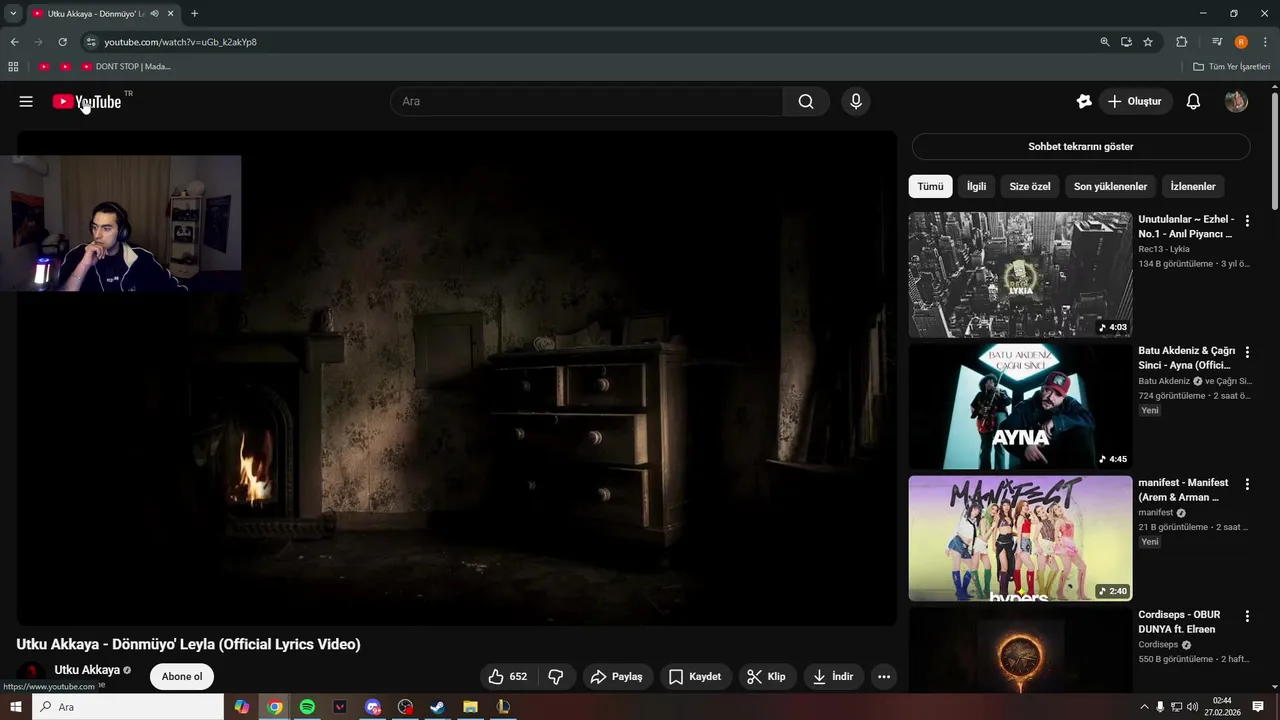Create a clip with Klip button

(767, 677)
